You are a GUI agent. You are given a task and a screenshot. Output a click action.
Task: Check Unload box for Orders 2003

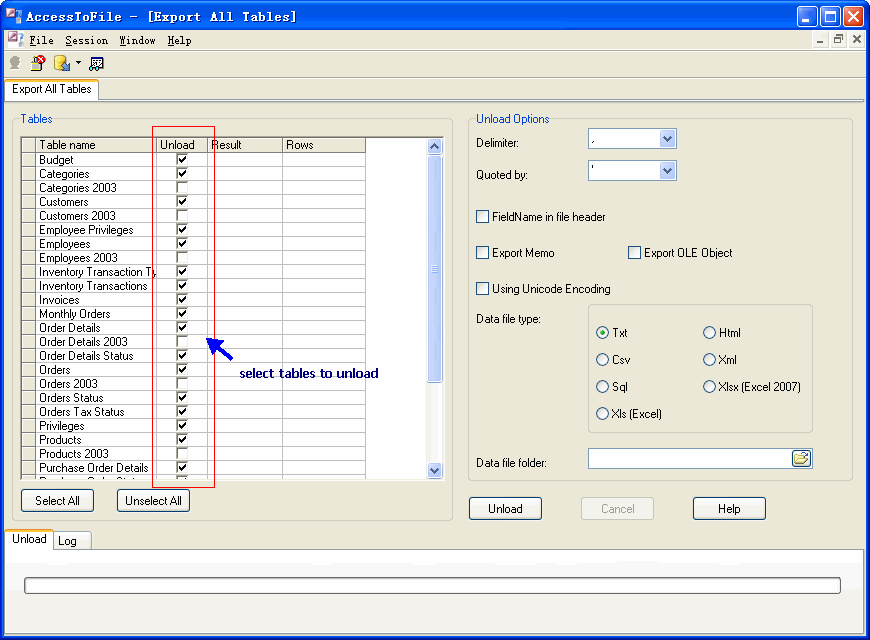pyautogui.click(x=182, y=383)
